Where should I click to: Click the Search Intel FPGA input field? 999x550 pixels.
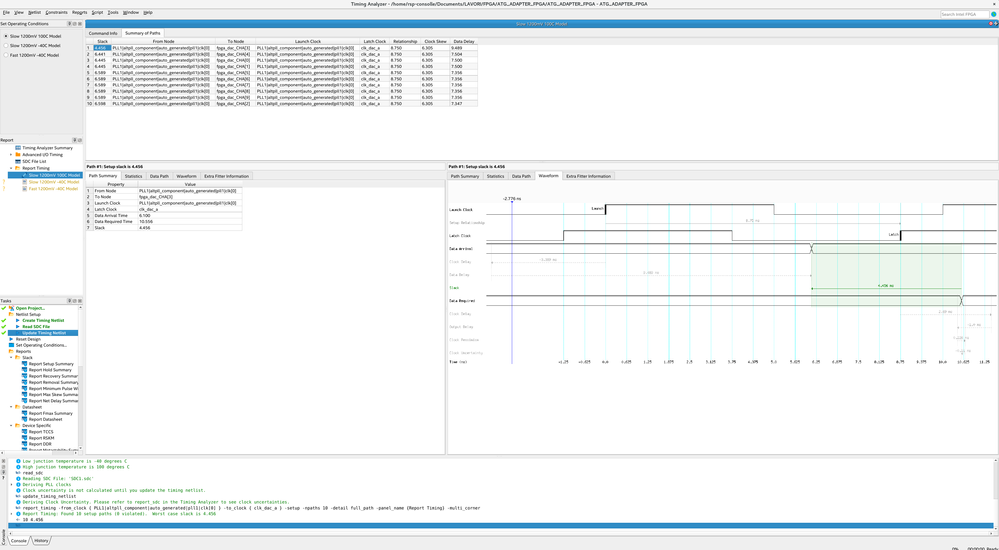[x=963, y=14]
